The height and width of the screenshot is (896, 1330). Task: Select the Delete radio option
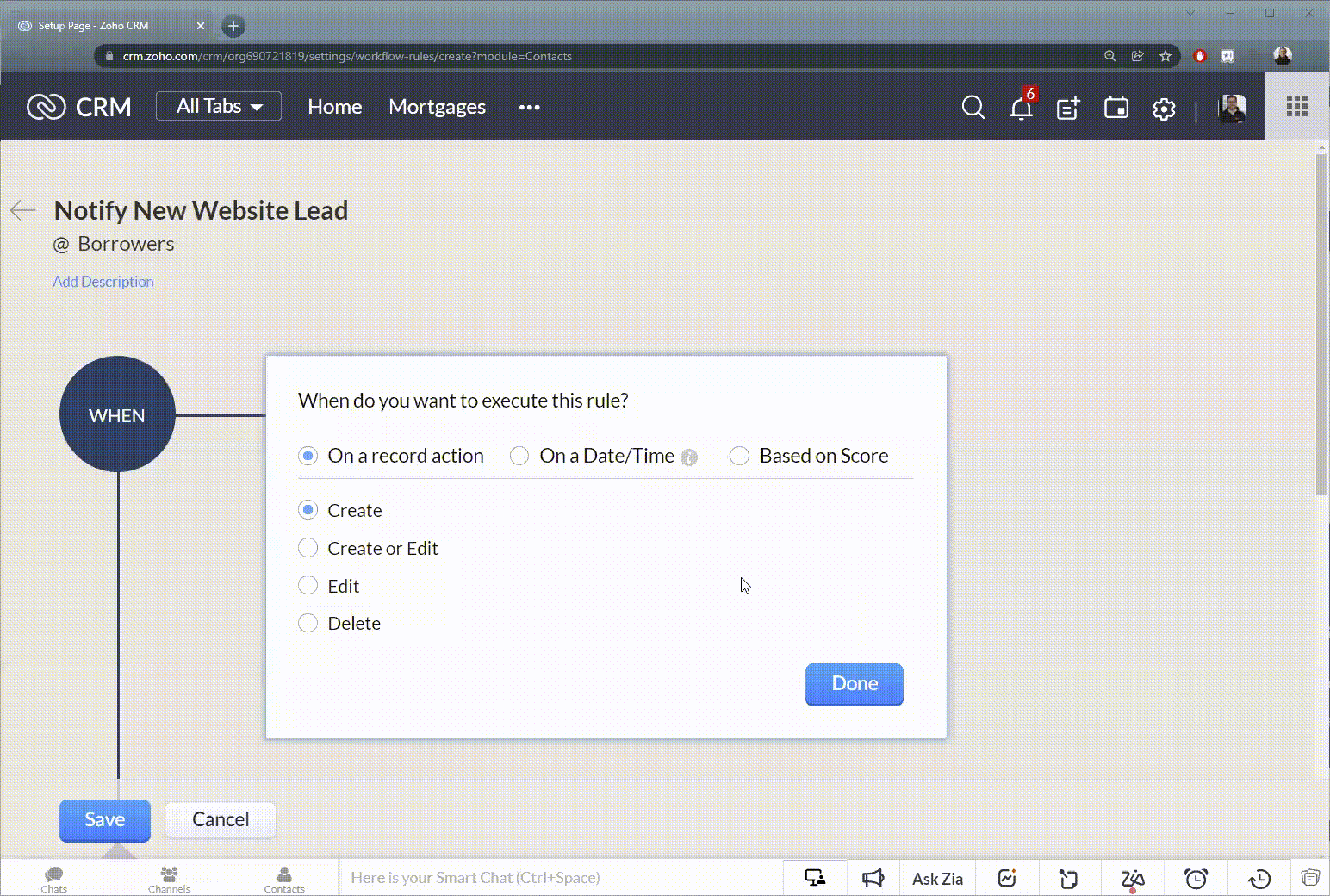tap(308, 623)
